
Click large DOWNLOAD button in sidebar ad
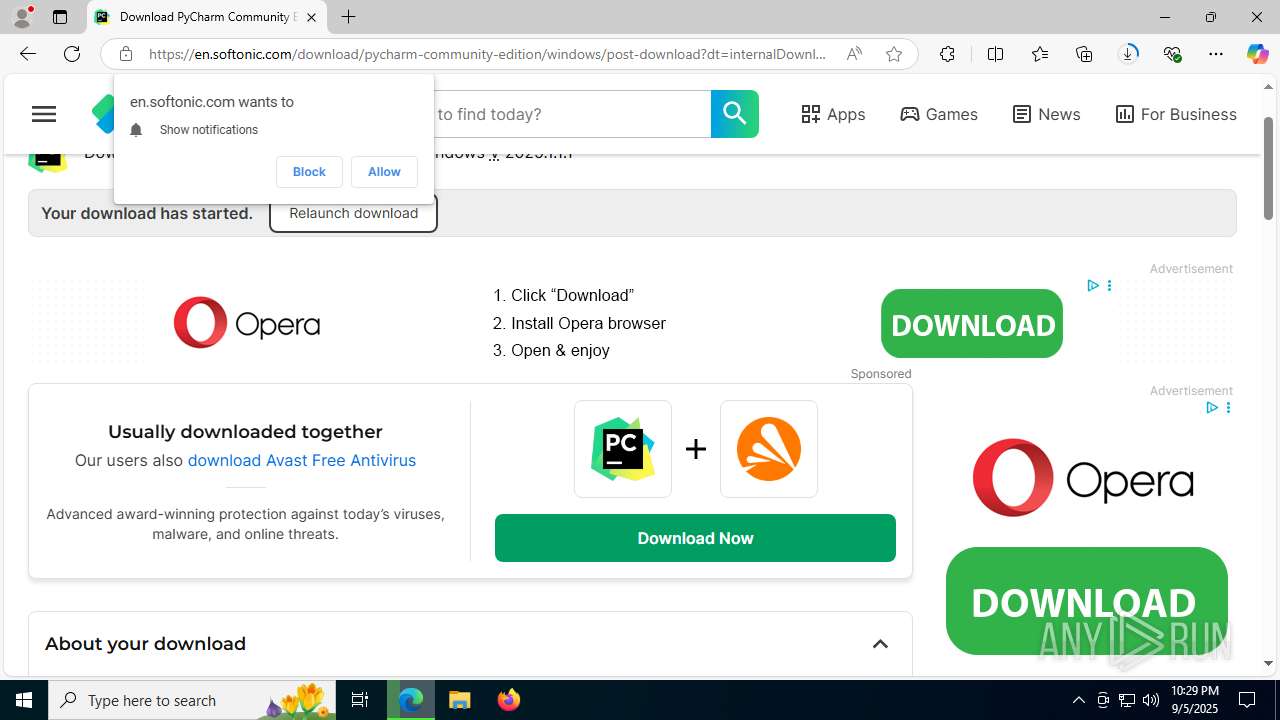(x=1087, y=601)
